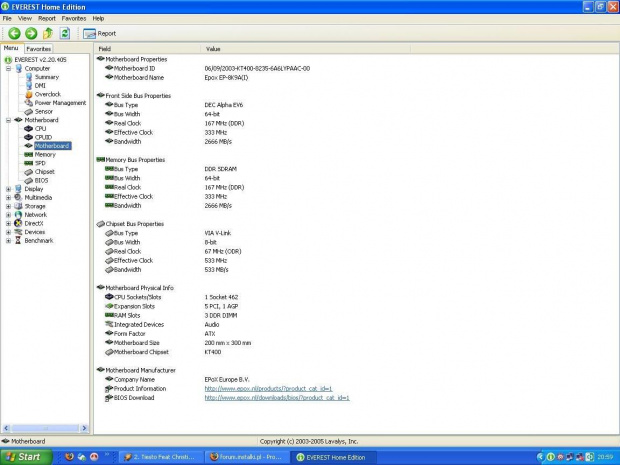Open the Sensor page

[43, 111]
